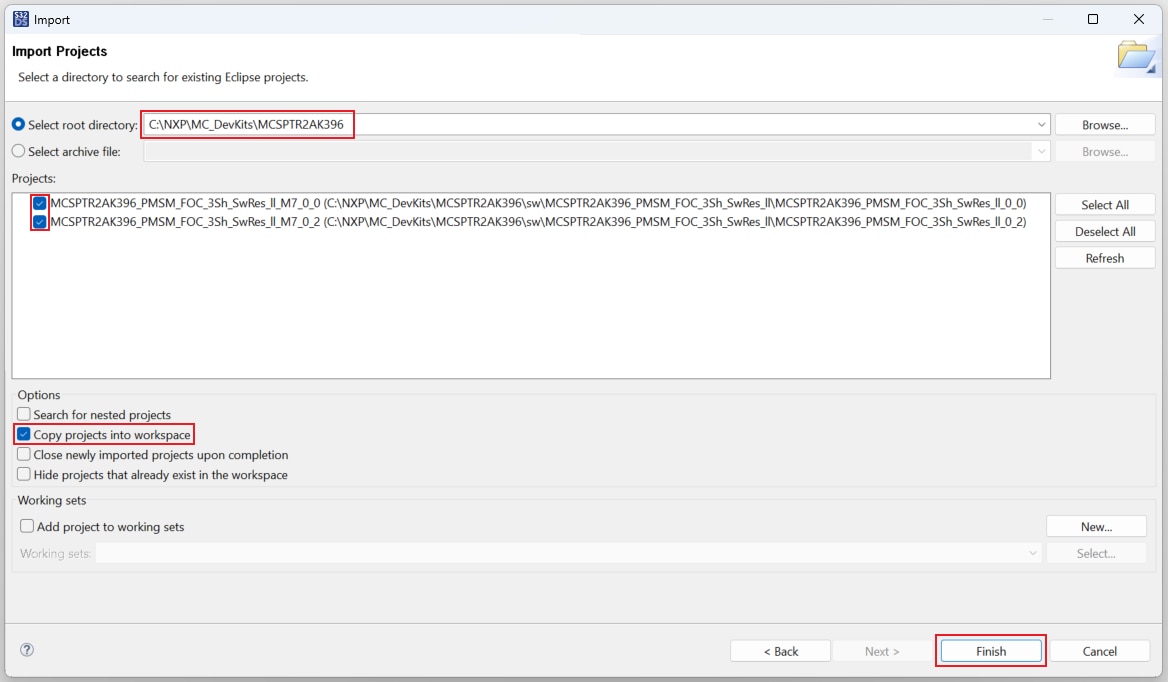Enable Hide projects that already exist in workspace
Viewport: 1168px width, 682px height.
coord(25,475)
